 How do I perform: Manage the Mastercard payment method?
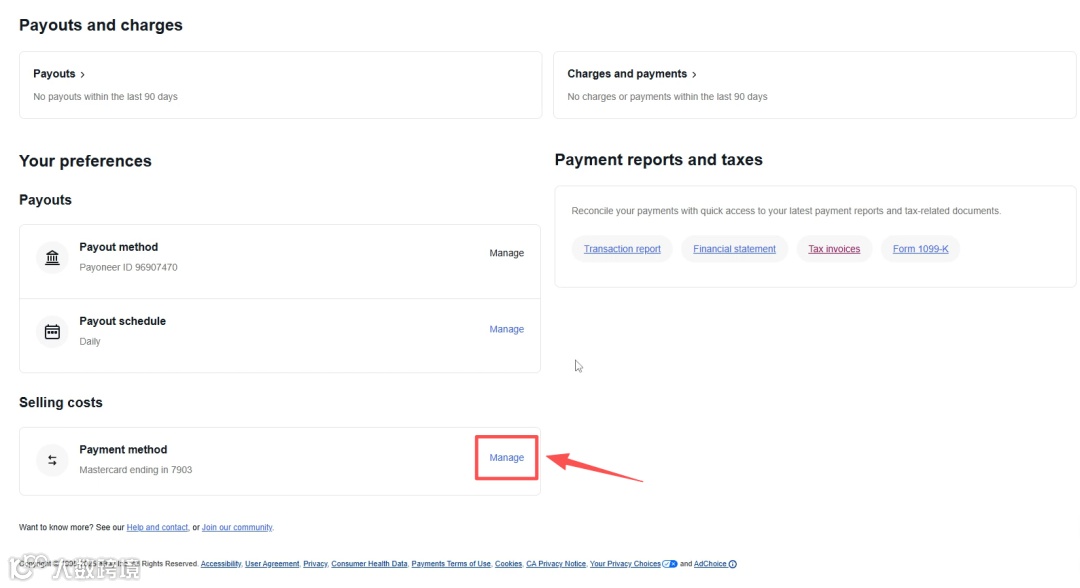pyautogui.click(x=506, y=458)
